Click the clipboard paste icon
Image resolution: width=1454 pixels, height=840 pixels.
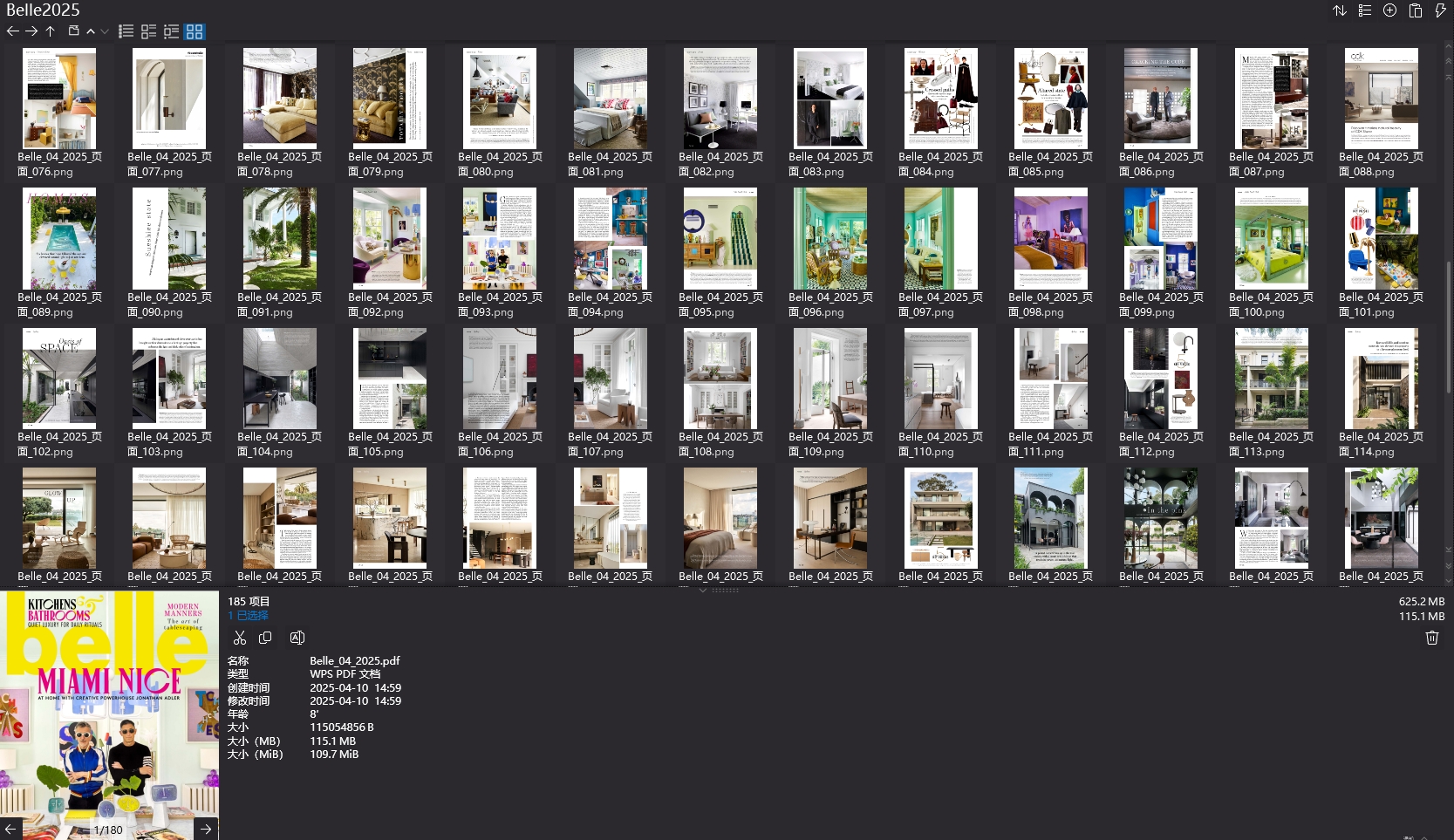[x=1416, y=10]
